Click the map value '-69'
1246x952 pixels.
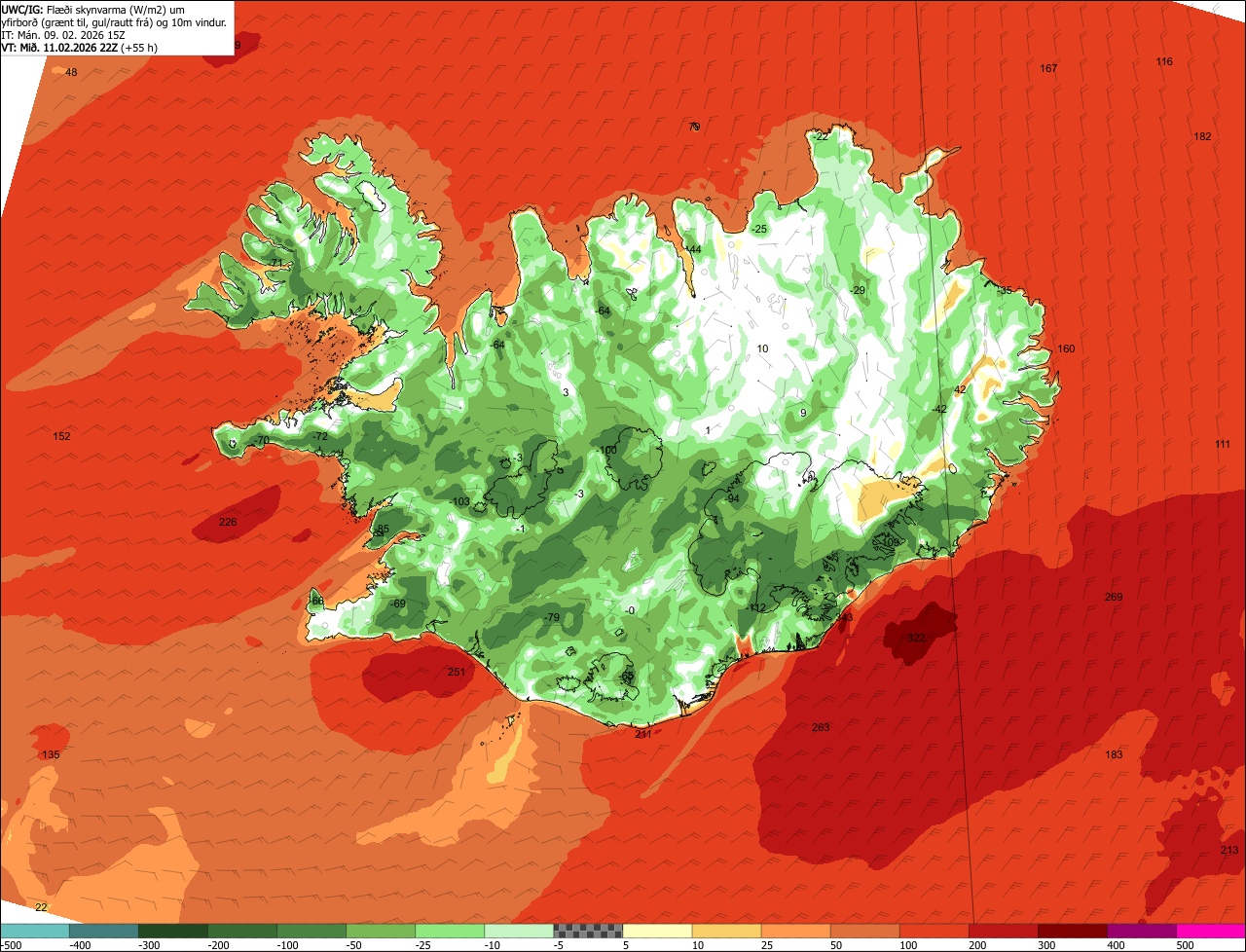[397, 604]
